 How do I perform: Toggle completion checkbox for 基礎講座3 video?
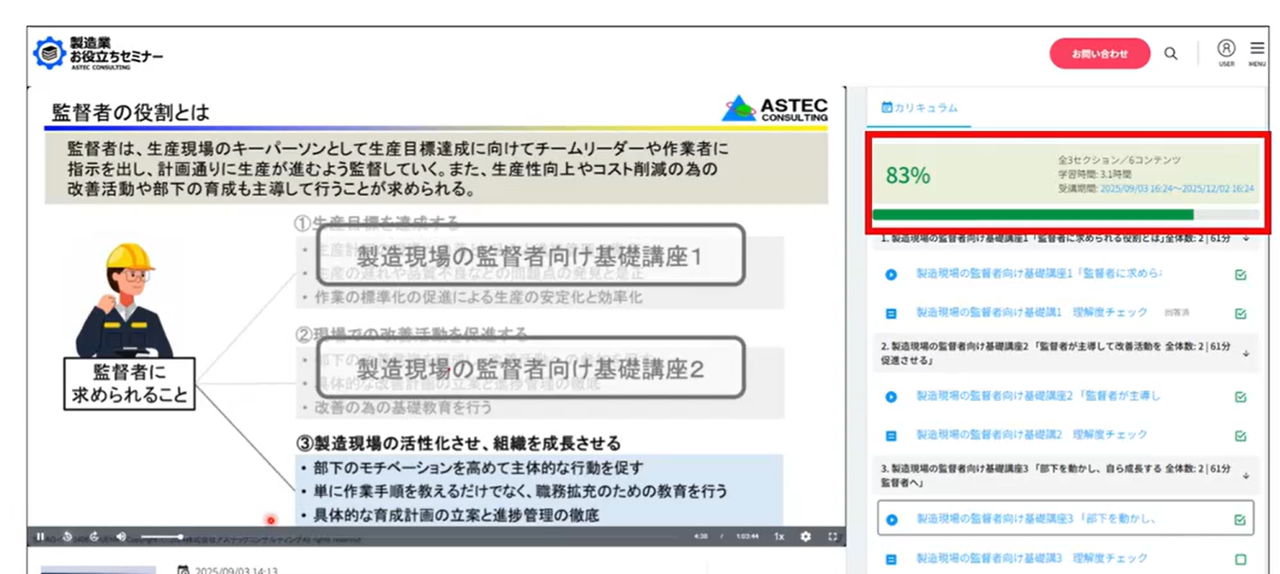point(1241,520)
